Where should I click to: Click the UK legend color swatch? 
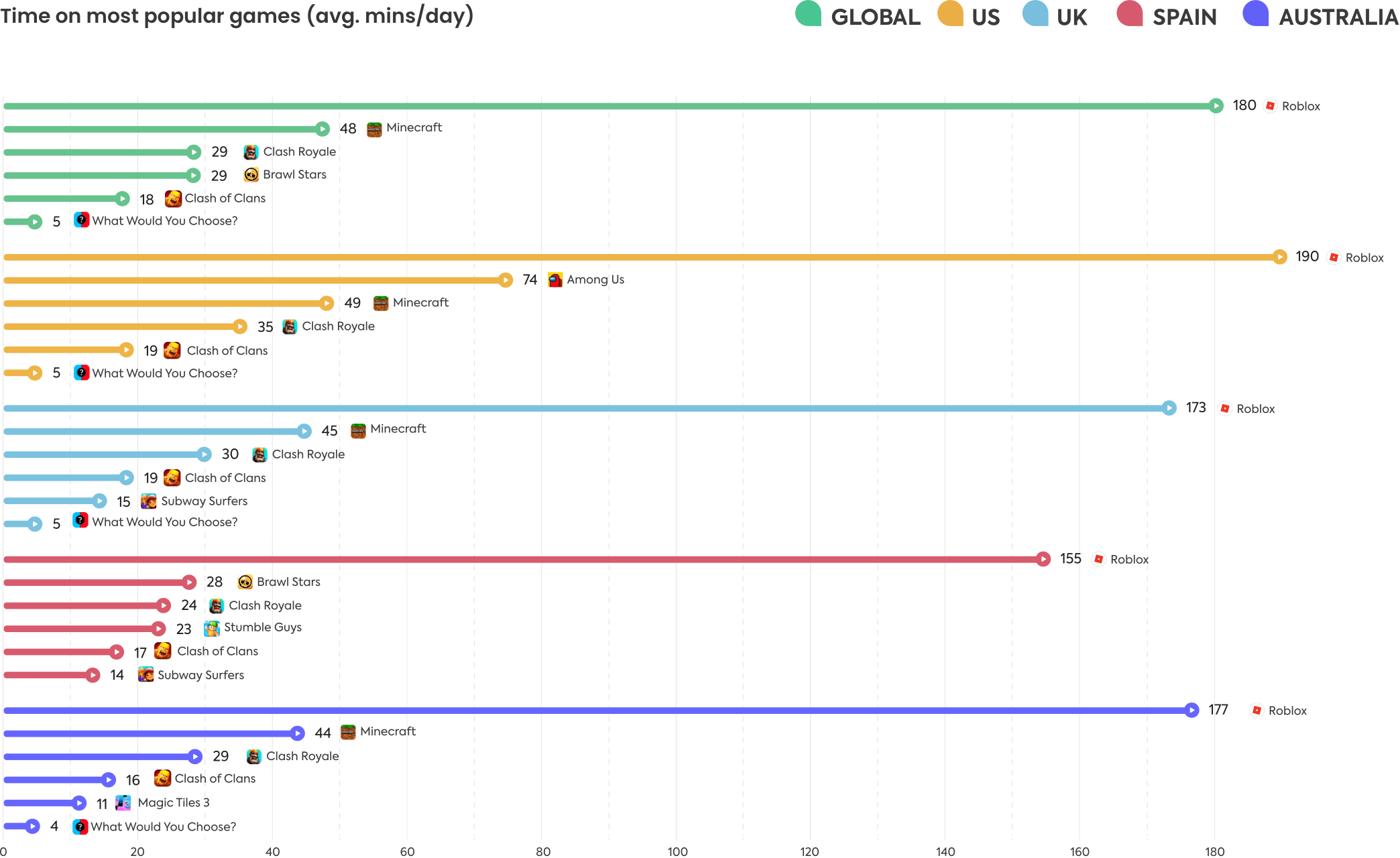(1035, 14)
